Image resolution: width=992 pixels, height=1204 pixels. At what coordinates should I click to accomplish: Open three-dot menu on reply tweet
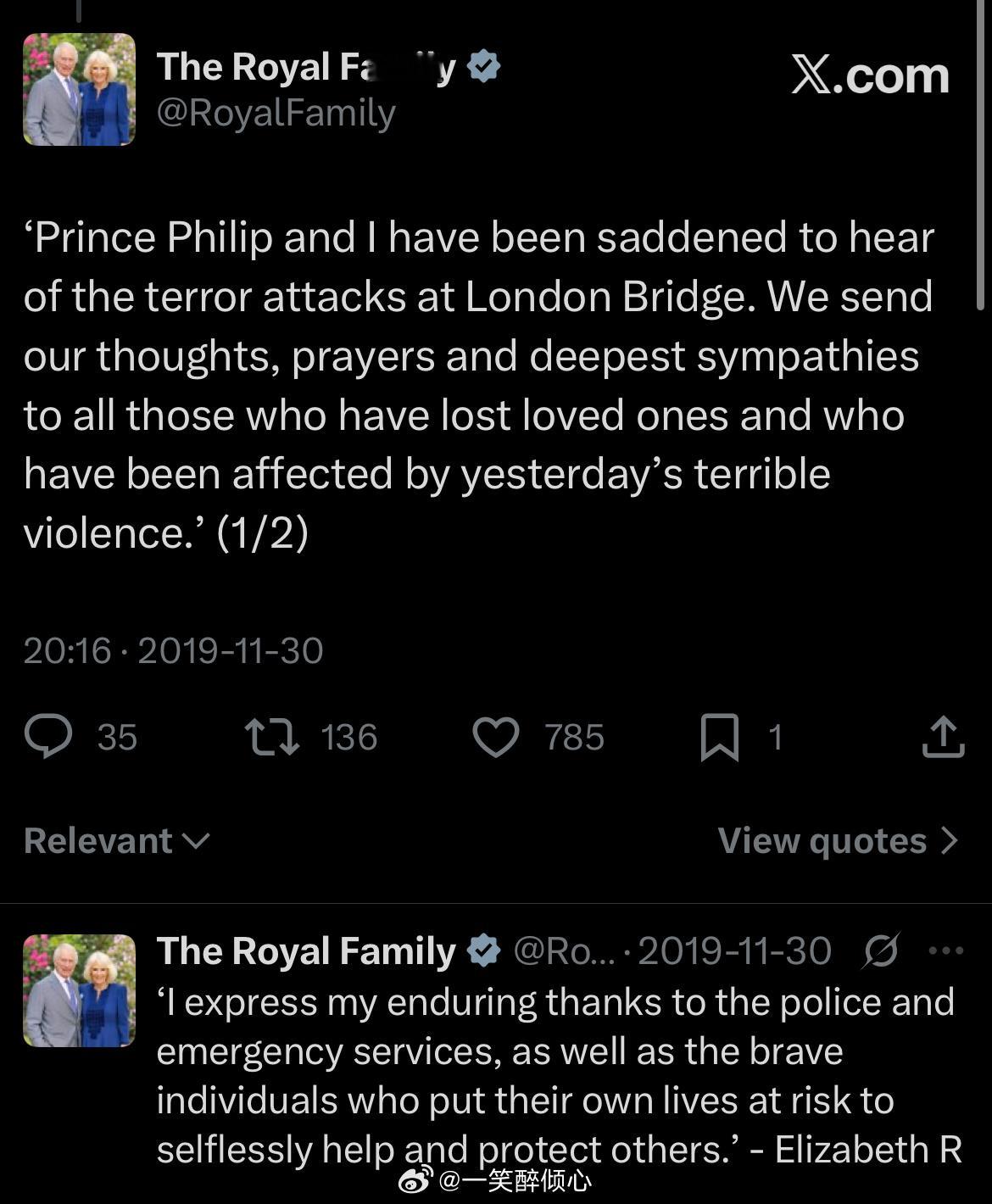pos(946,950)
